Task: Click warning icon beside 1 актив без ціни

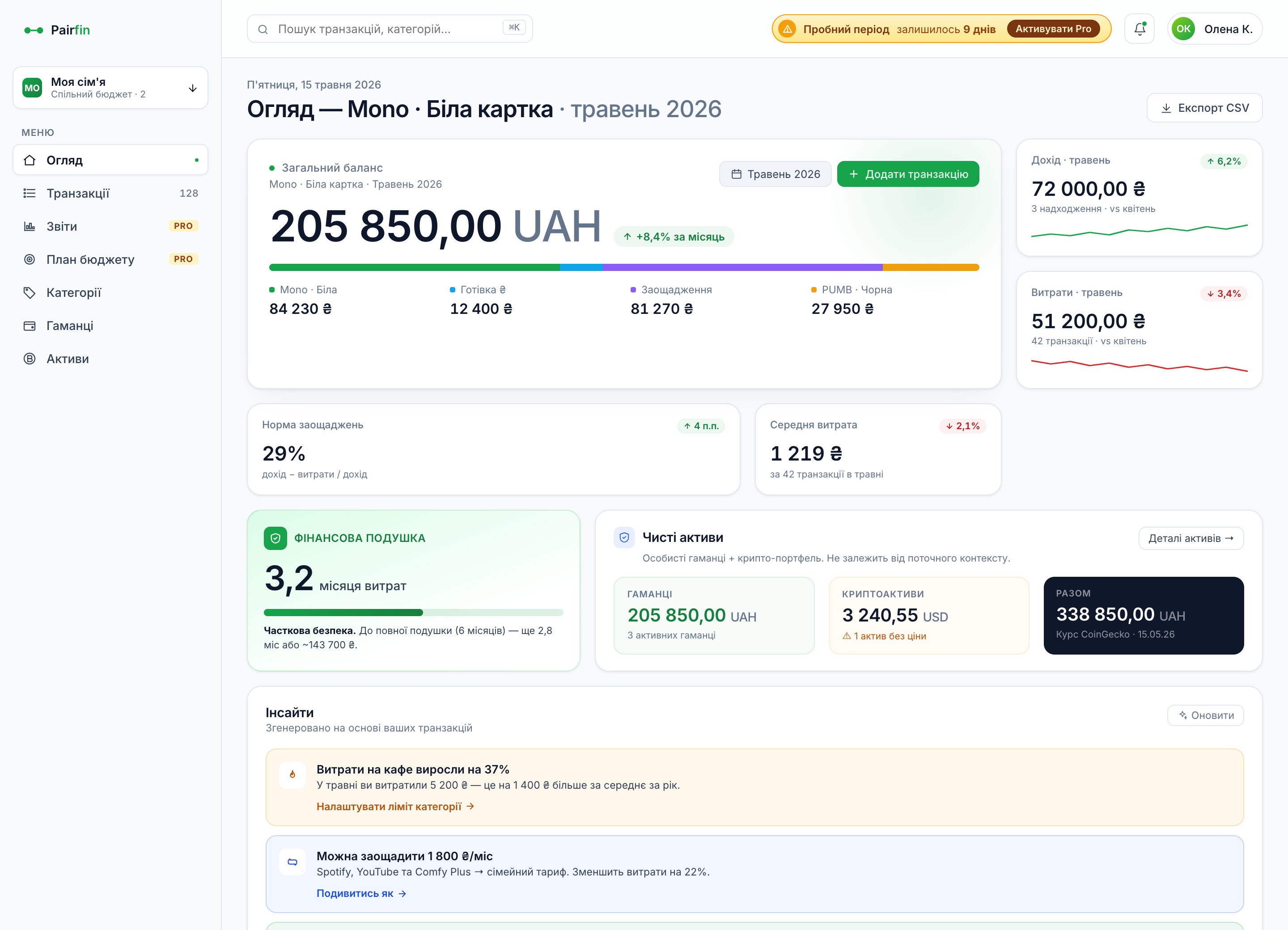Action: click(x=847, y=636)
